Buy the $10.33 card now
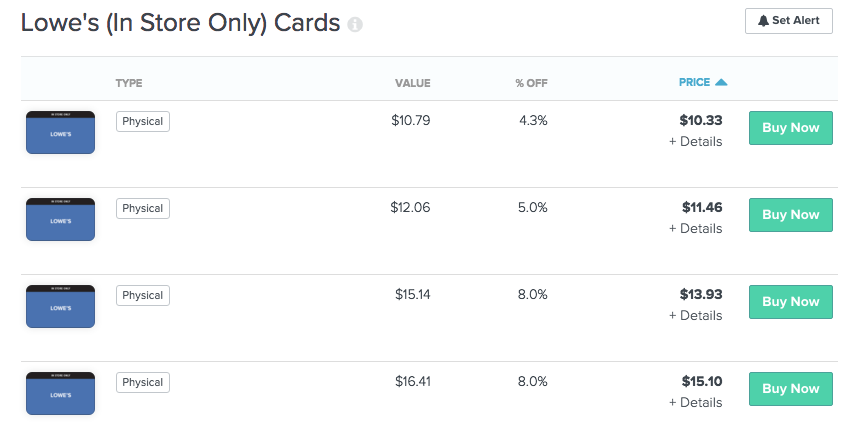This screenshot has height=433, width=859. pos(791,128)
